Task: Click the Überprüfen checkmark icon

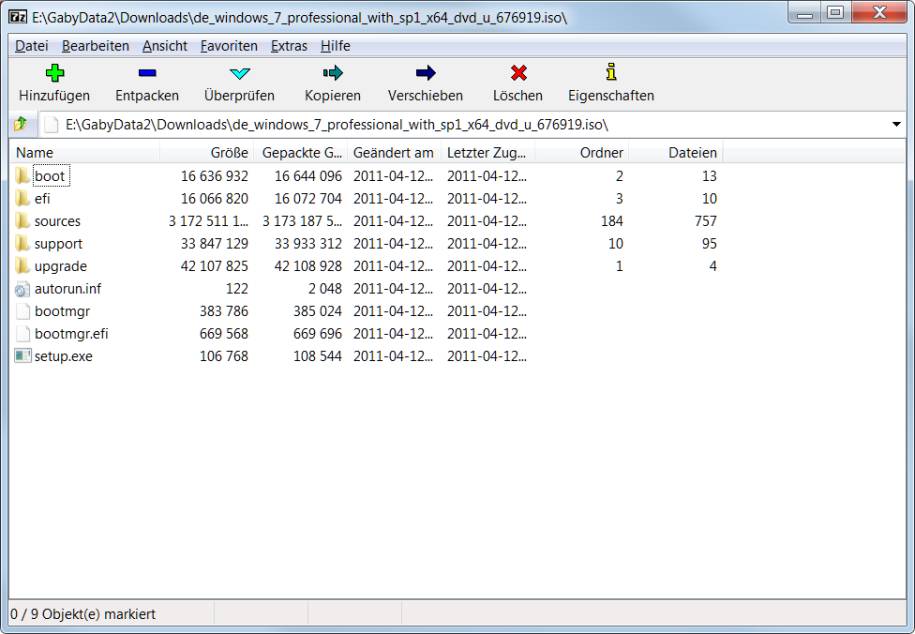Action: click(x=240, y=73)
